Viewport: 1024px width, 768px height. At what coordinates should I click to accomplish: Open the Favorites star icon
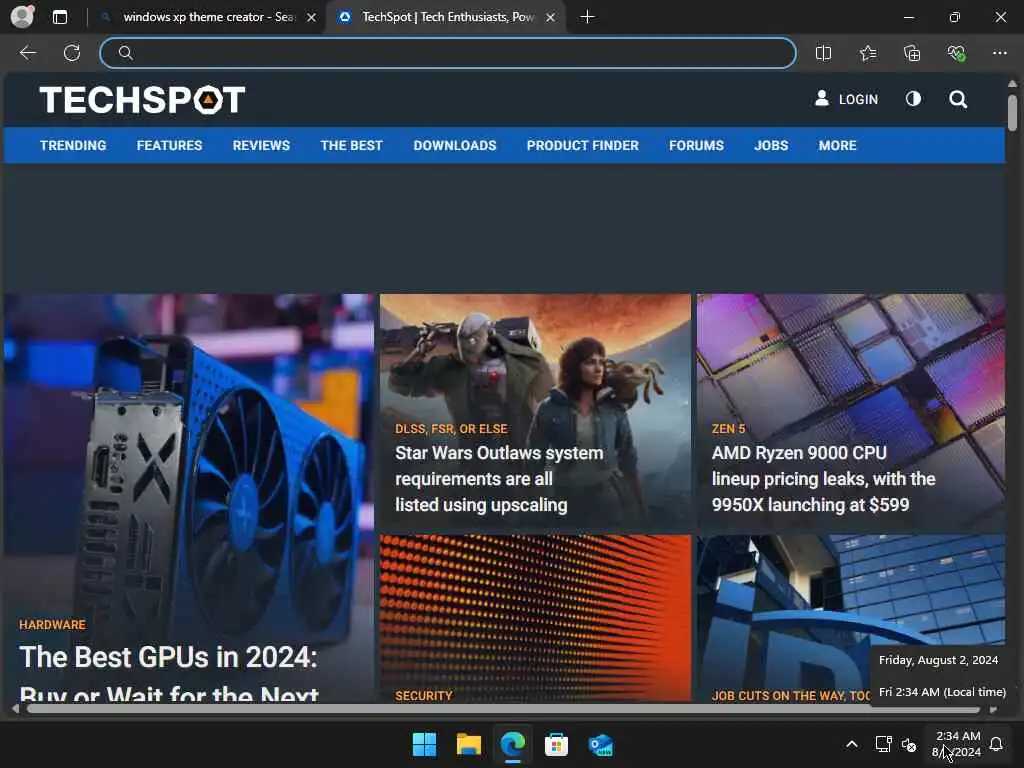tap(868, 53)
